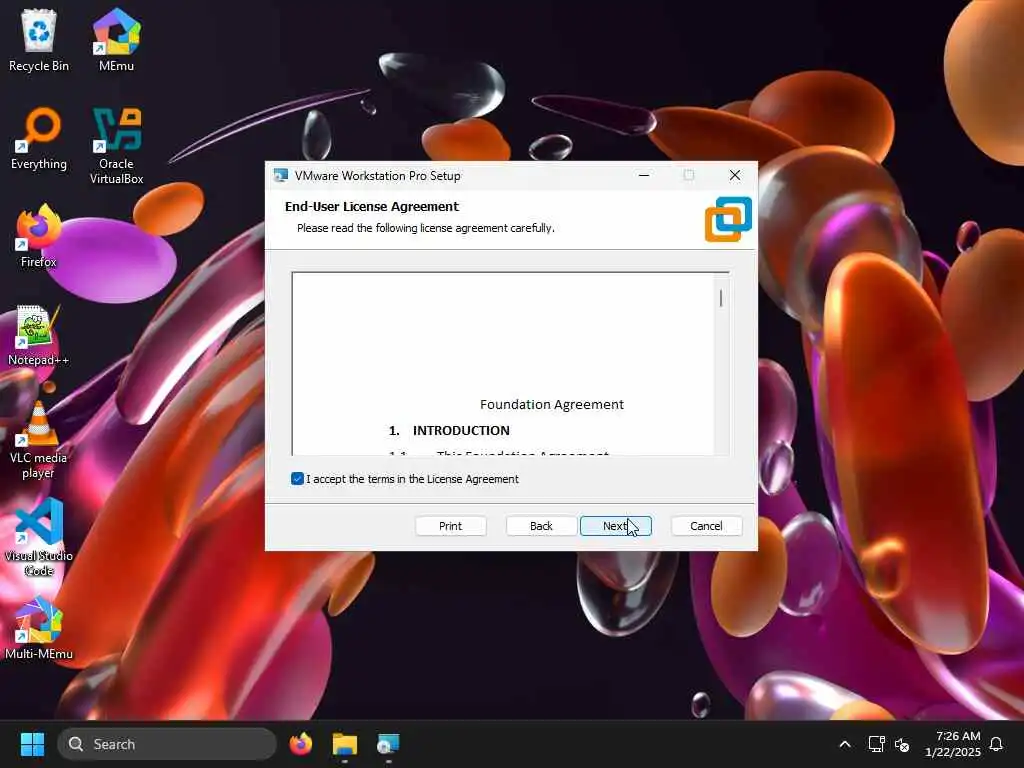Viewport: 1024px width, 768px height.
Task: Open the notifications bell icon
Action: point(996,744)
